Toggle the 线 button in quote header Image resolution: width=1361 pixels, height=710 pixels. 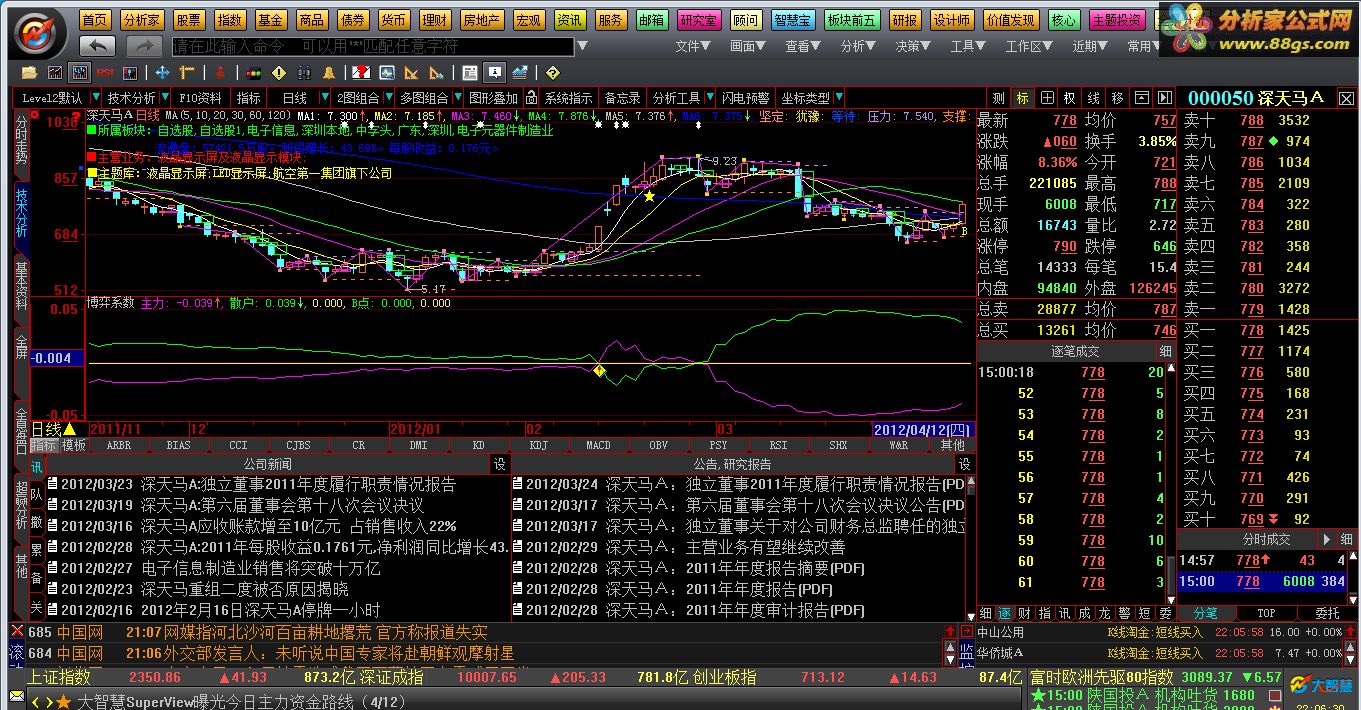[1094, 98]
